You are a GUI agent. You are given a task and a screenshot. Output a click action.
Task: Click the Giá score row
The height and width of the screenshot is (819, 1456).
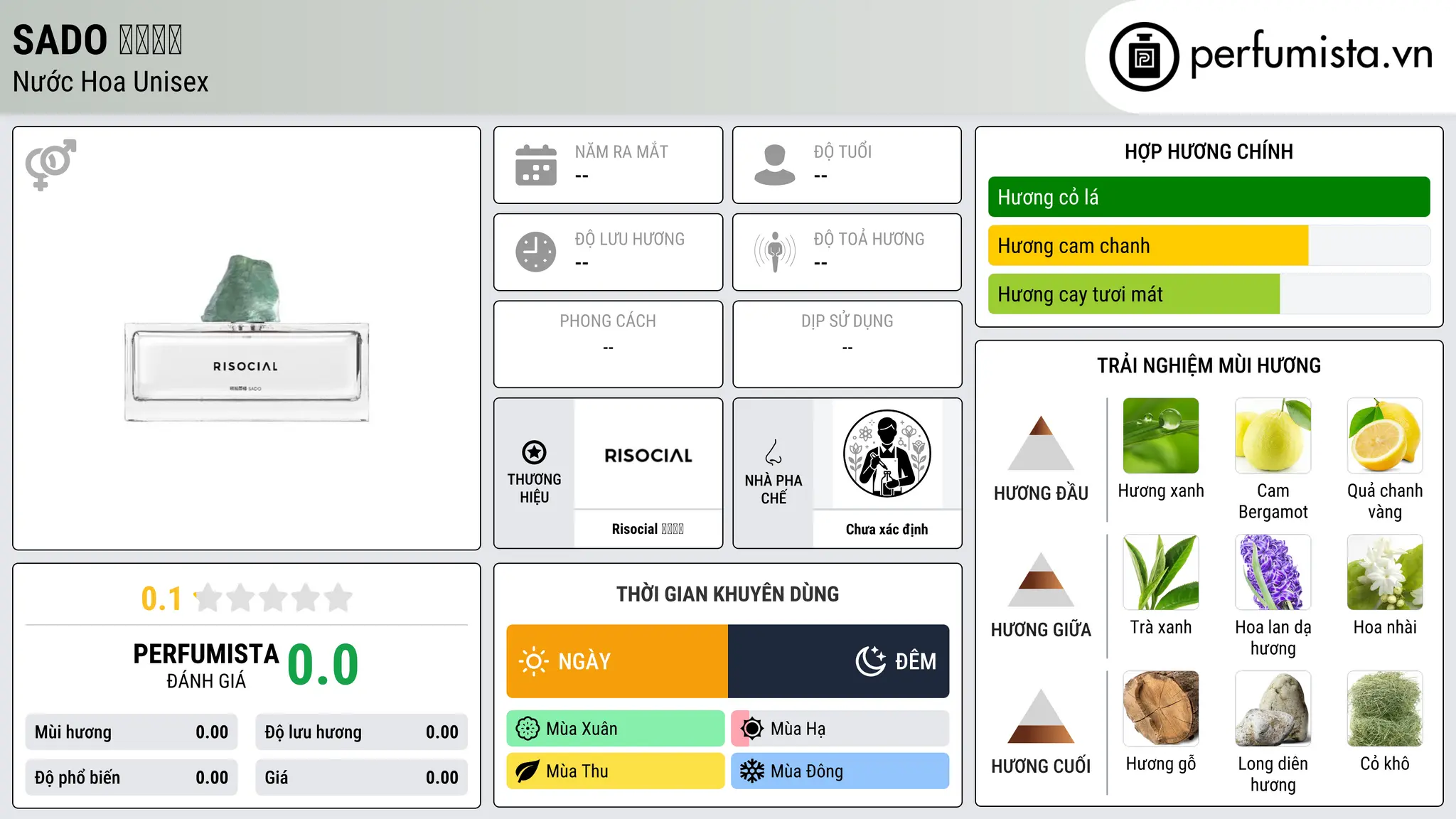click(x=362, y=778)
